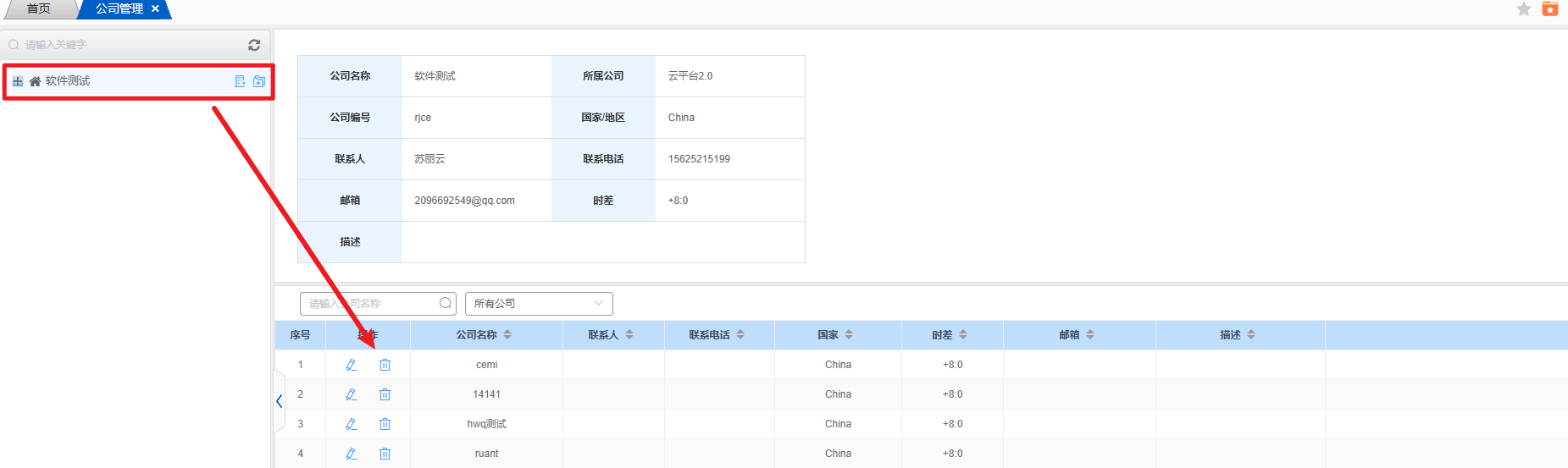Delete the ruant company row
1568x468 pixels.
pos(385,454)
